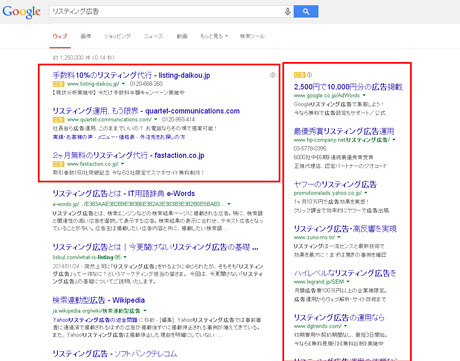Click green URL www.google.co.jp/AdWords
This screenshot has width=460, height=361.
coord(327,95)
